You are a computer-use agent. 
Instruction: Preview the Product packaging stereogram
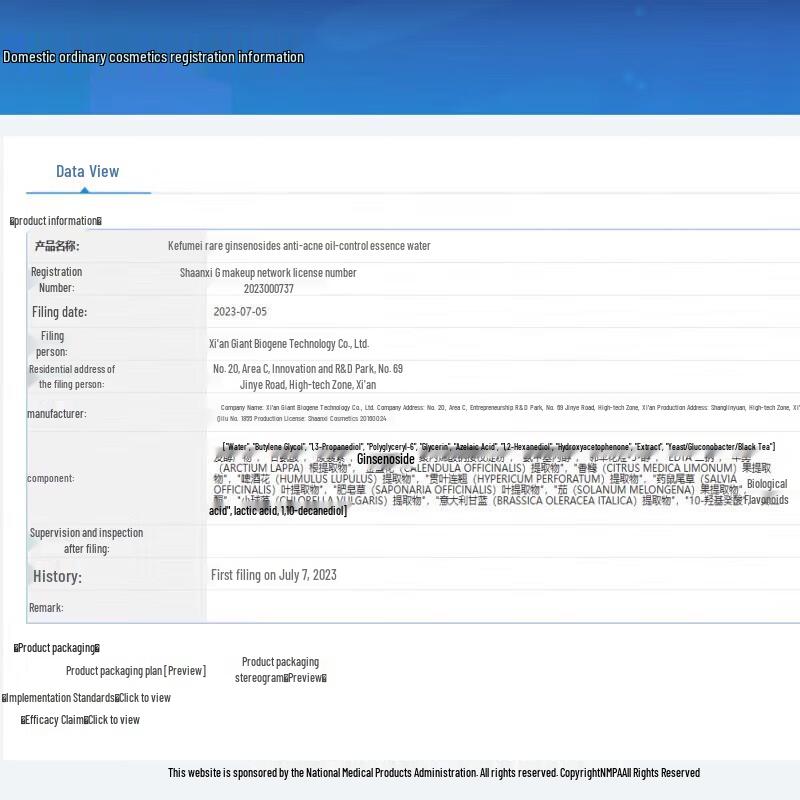click(x=281, y=677)
